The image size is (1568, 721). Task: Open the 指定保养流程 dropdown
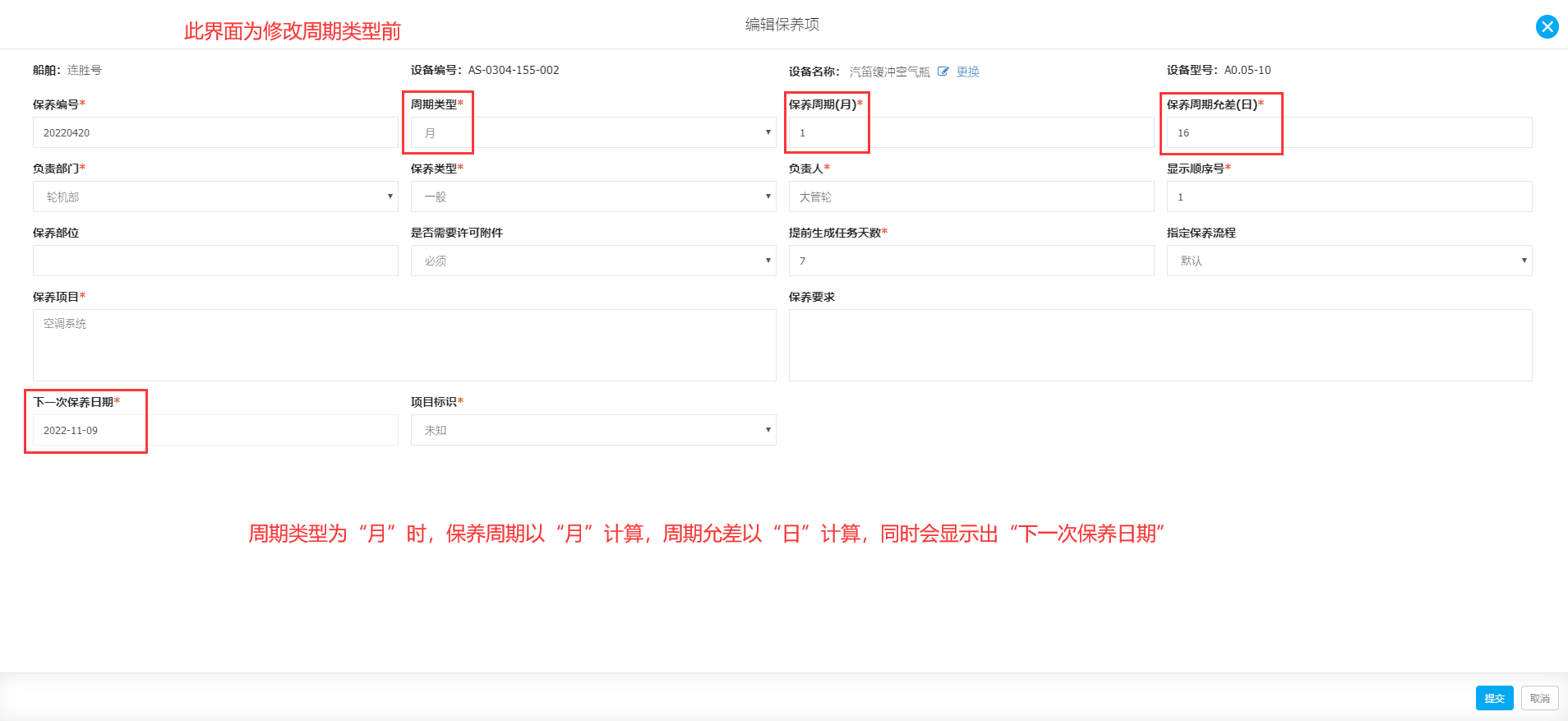(x=1349, y=261)
